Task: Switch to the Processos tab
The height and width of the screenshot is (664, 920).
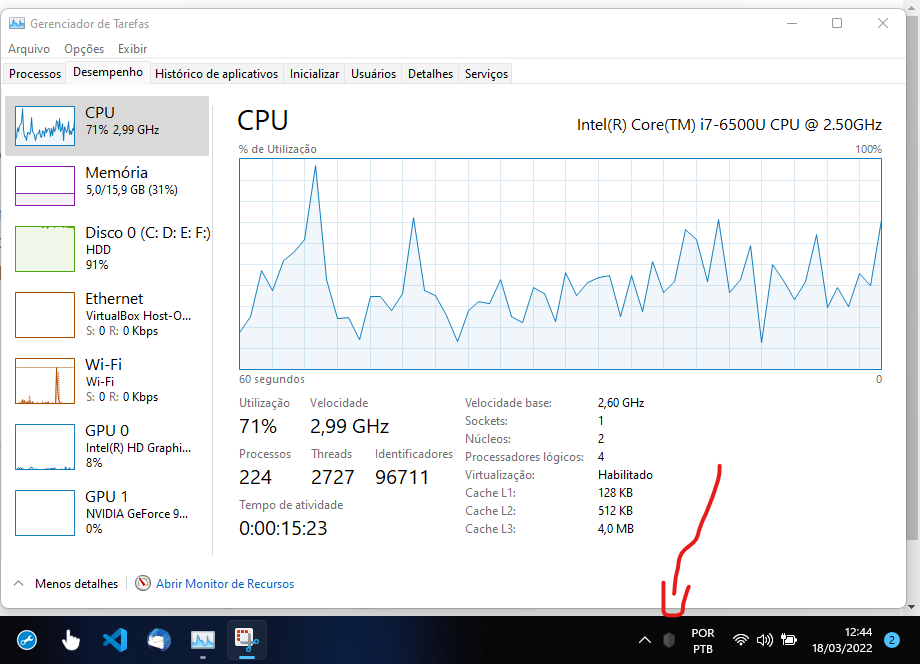Action: click(35, 74)
